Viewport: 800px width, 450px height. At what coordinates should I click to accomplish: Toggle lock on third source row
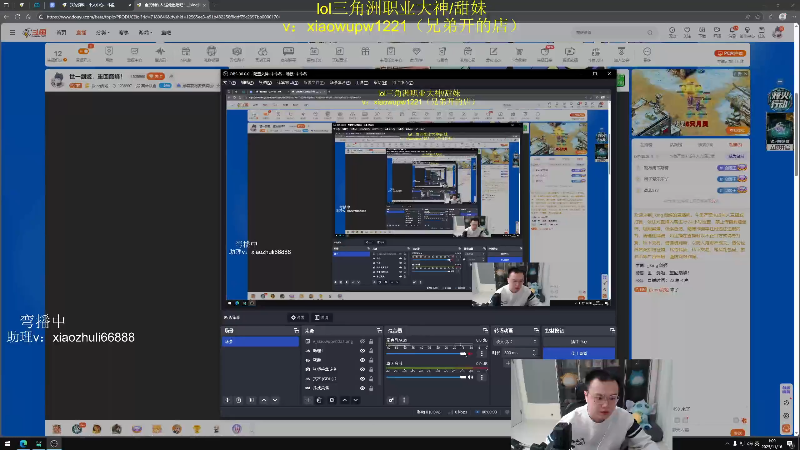click(371, 360)
